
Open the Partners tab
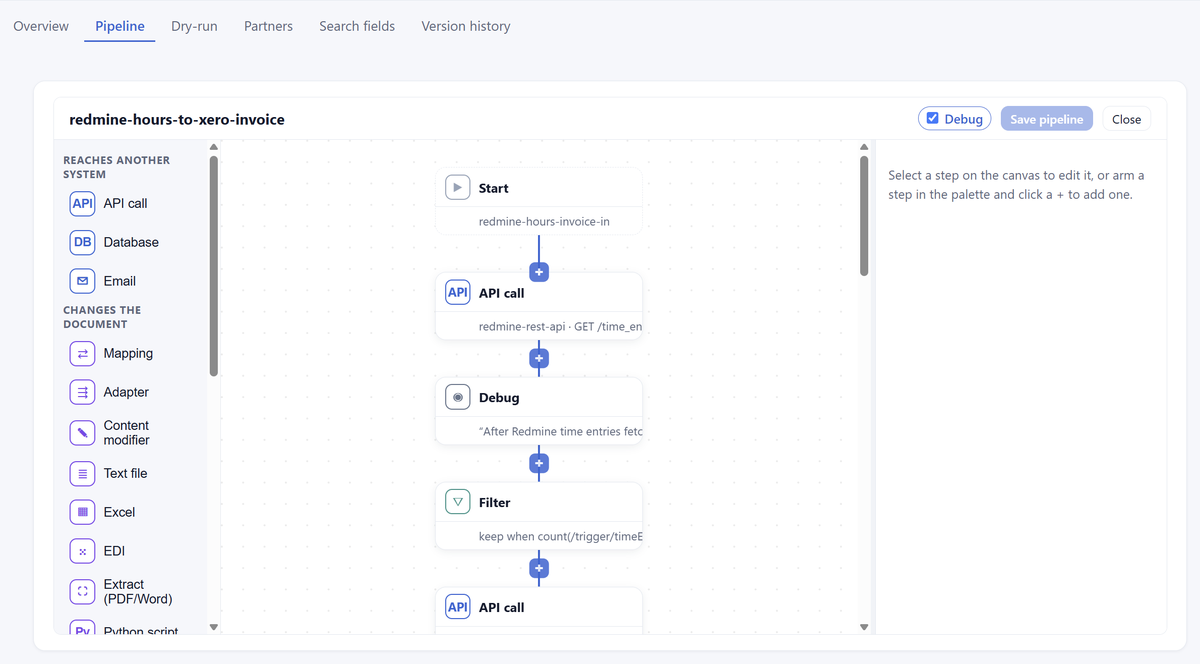tap(268, 26)
